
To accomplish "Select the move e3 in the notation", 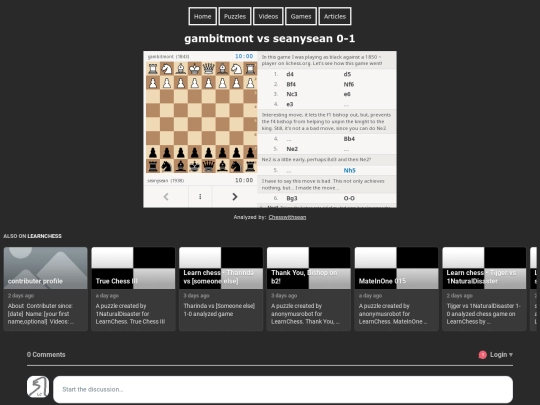I will click(290, 104).
